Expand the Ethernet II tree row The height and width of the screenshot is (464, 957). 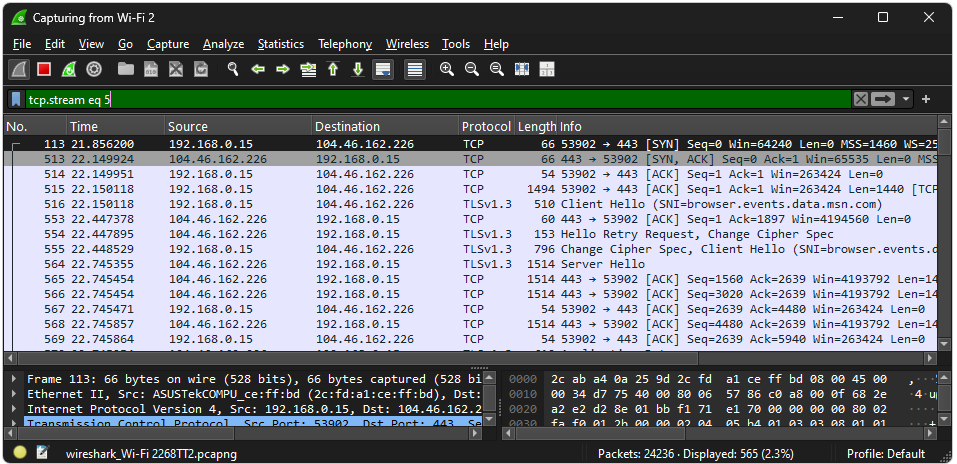[14, 394]
